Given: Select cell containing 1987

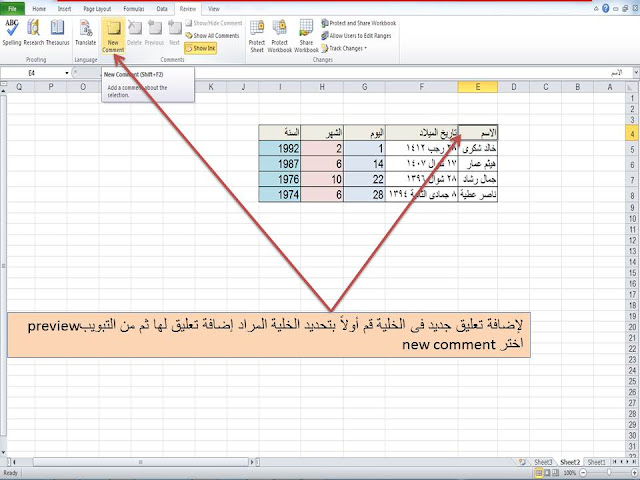Looking at the screenshot, I should [280, 164].
